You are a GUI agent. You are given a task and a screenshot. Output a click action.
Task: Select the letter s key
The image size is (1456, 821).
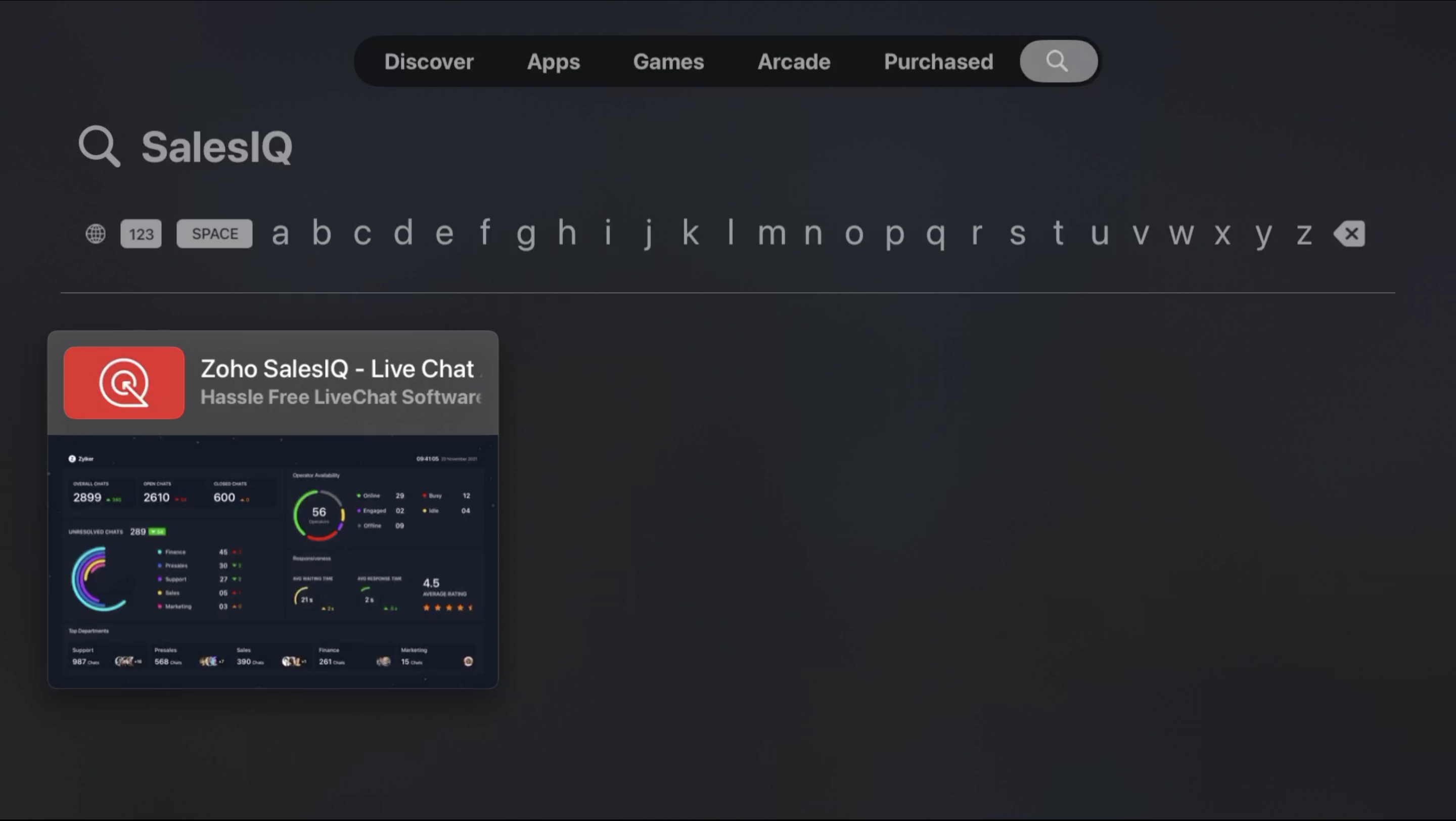tap(1017, 234)
